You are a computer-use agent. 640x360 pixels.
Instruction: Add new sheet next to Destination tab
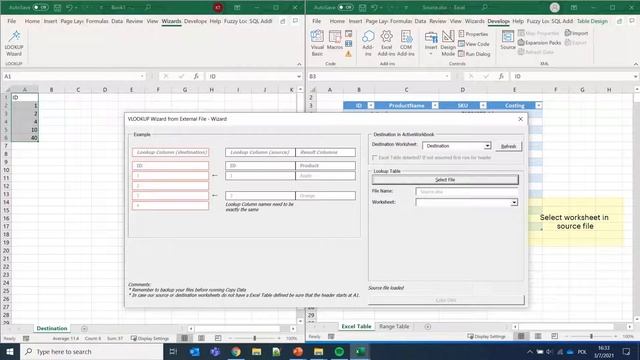point(84,329)
